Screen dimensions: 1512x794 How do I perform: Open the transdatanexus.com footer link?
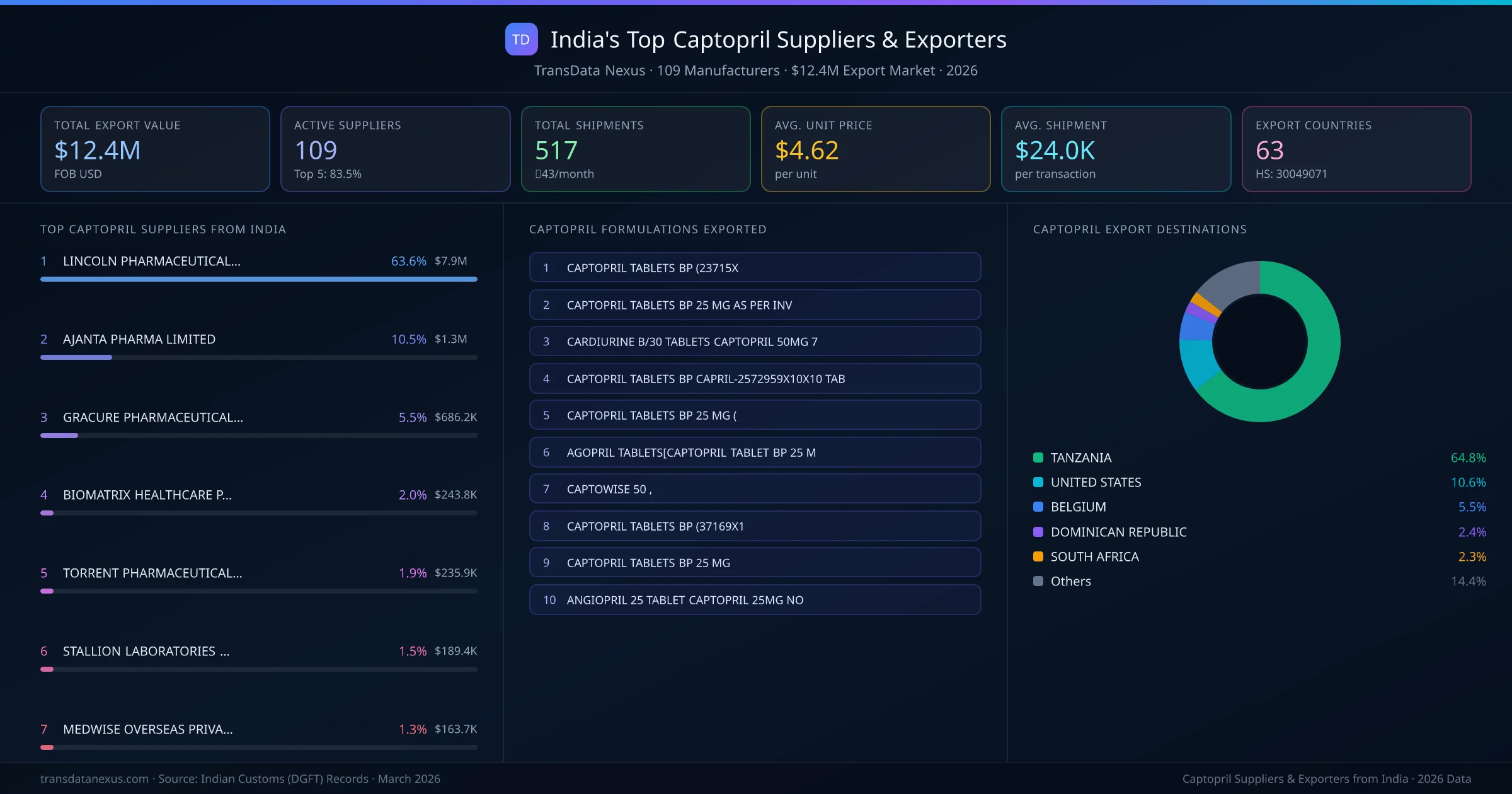tap(92, 778)
